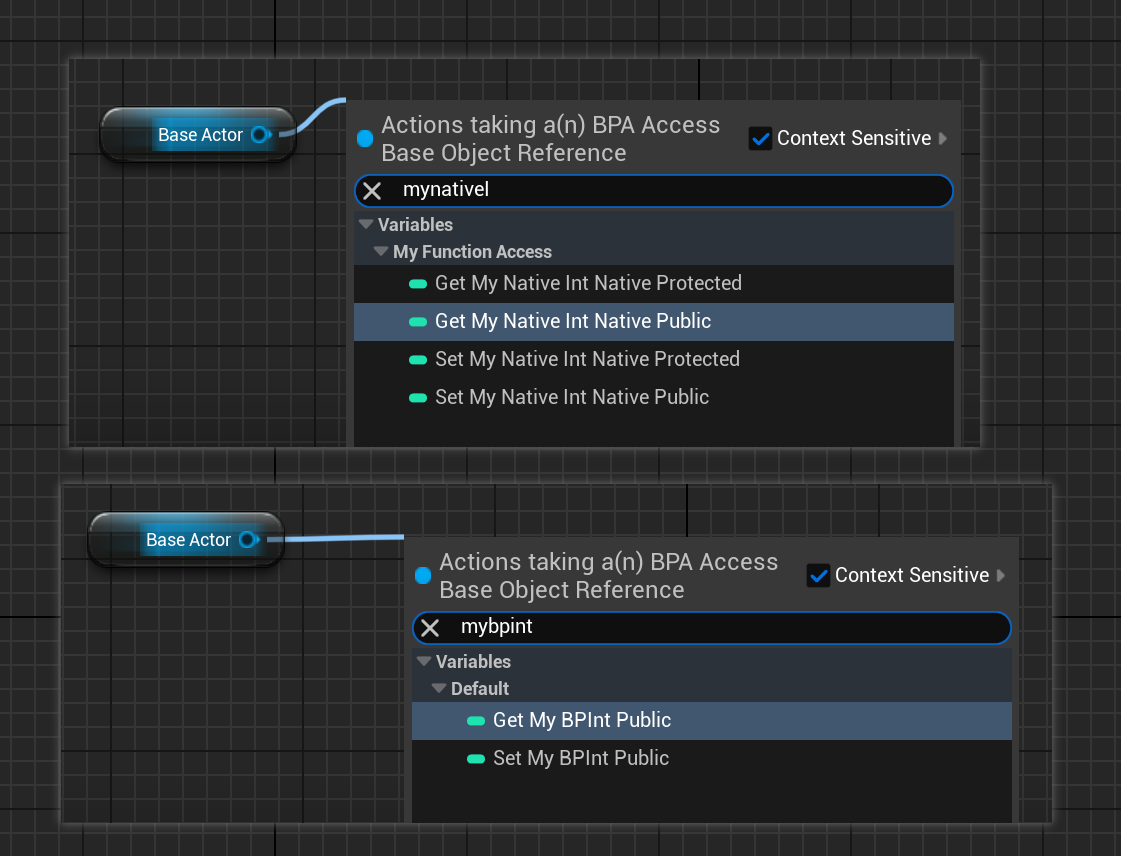Collapse the Variables category in the lower menu

423,662
